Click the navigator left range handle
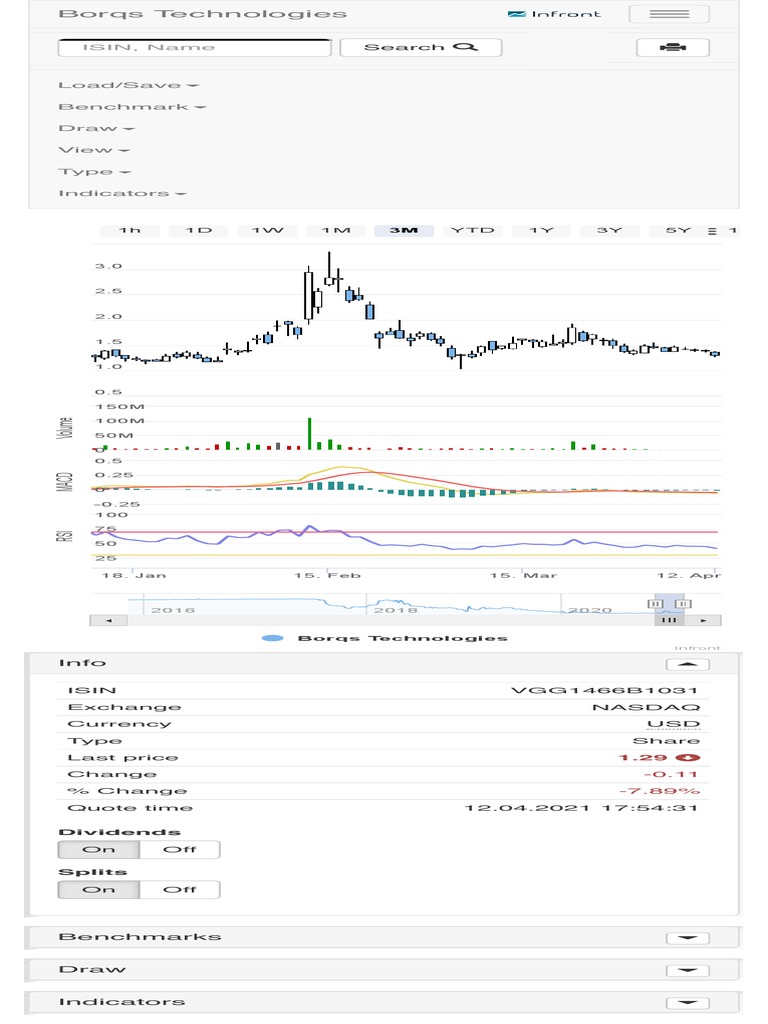 point(655,604)
